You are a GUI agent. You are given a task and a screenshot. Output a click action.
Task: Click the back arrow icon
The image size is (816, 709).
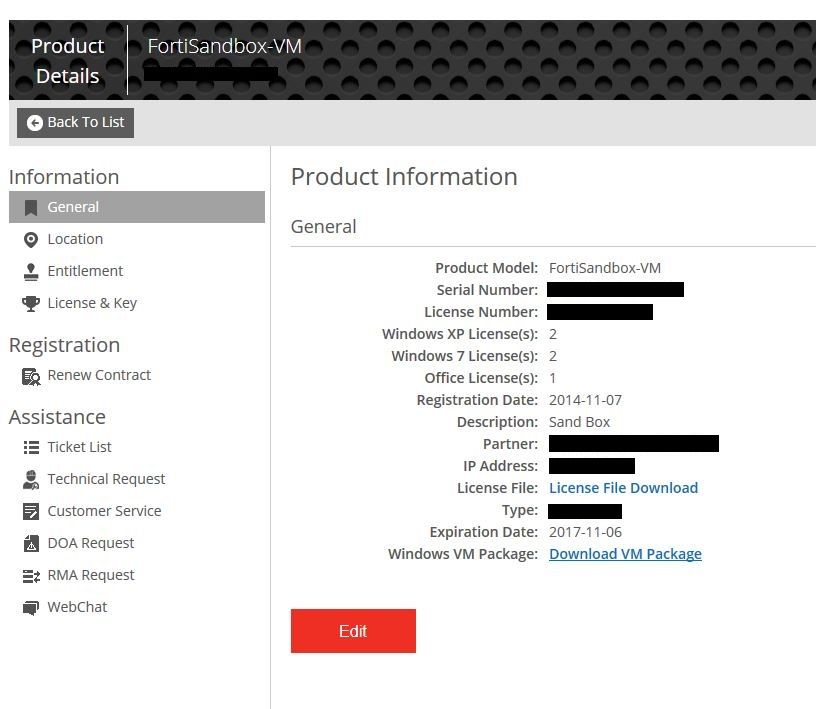click(x=36, y=123)
